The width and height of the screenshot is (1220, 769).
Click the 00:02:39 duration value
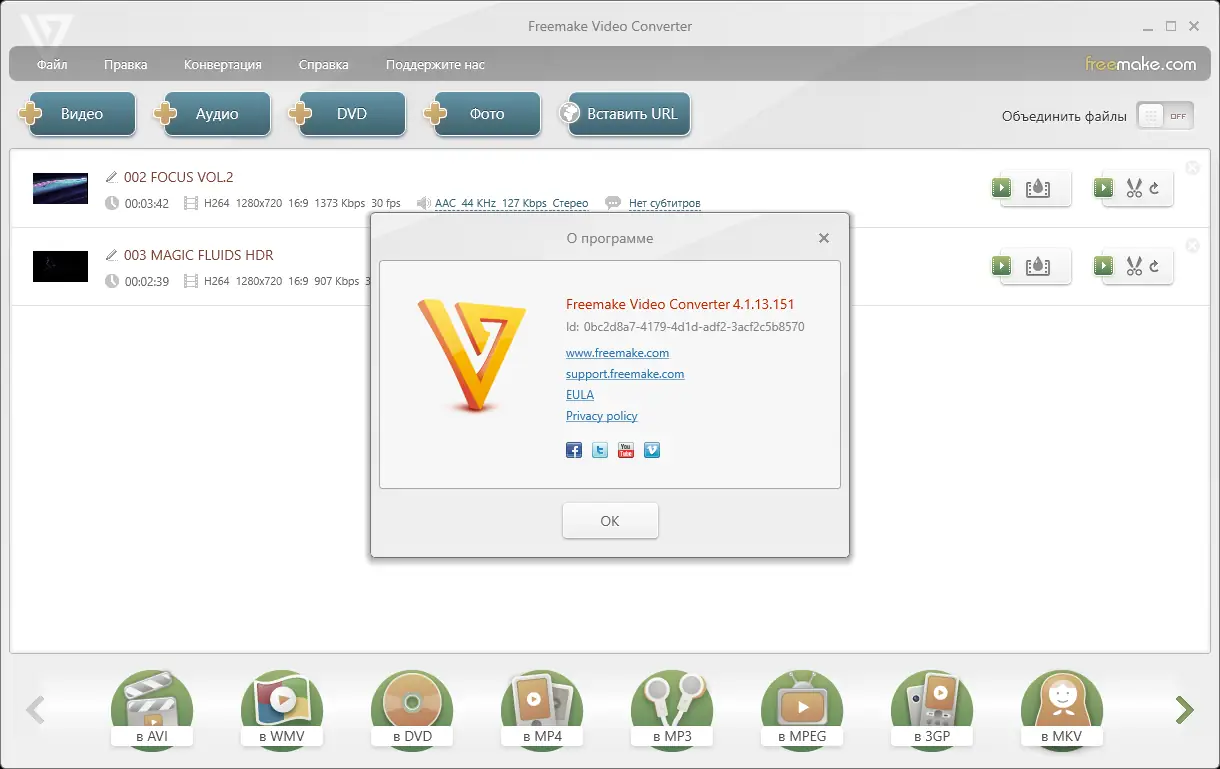pos(146,281)
